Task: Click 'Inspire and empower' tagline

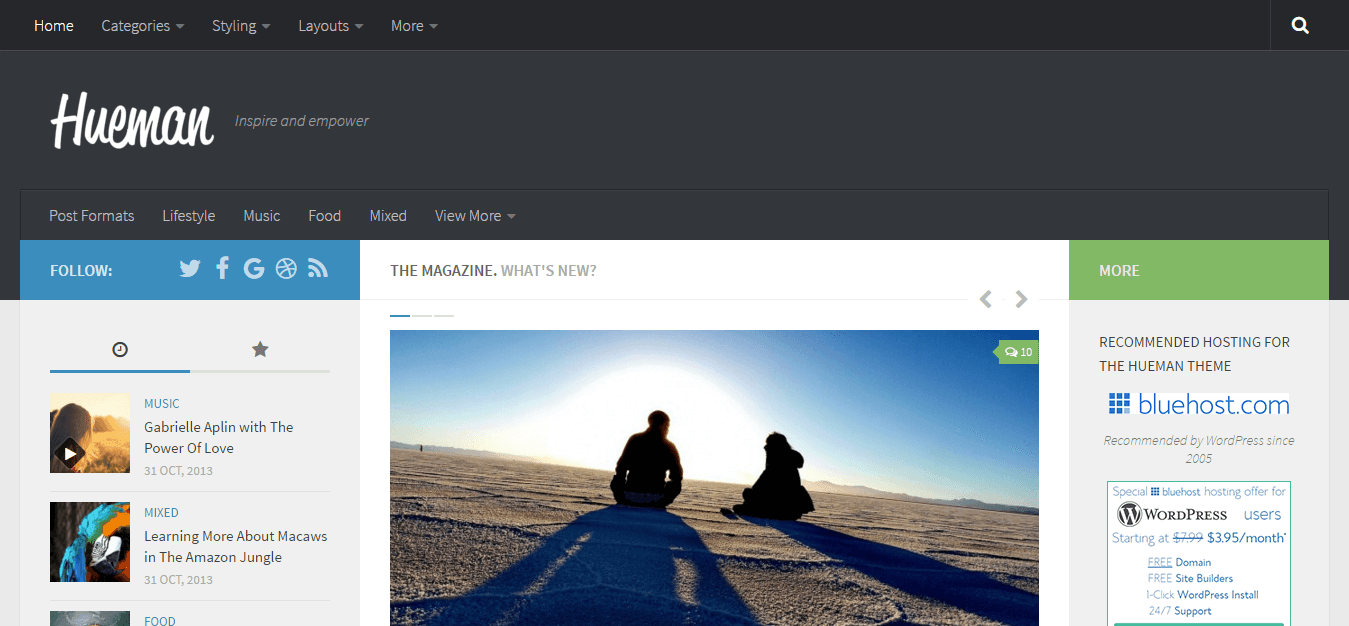Action: point(302,121)
